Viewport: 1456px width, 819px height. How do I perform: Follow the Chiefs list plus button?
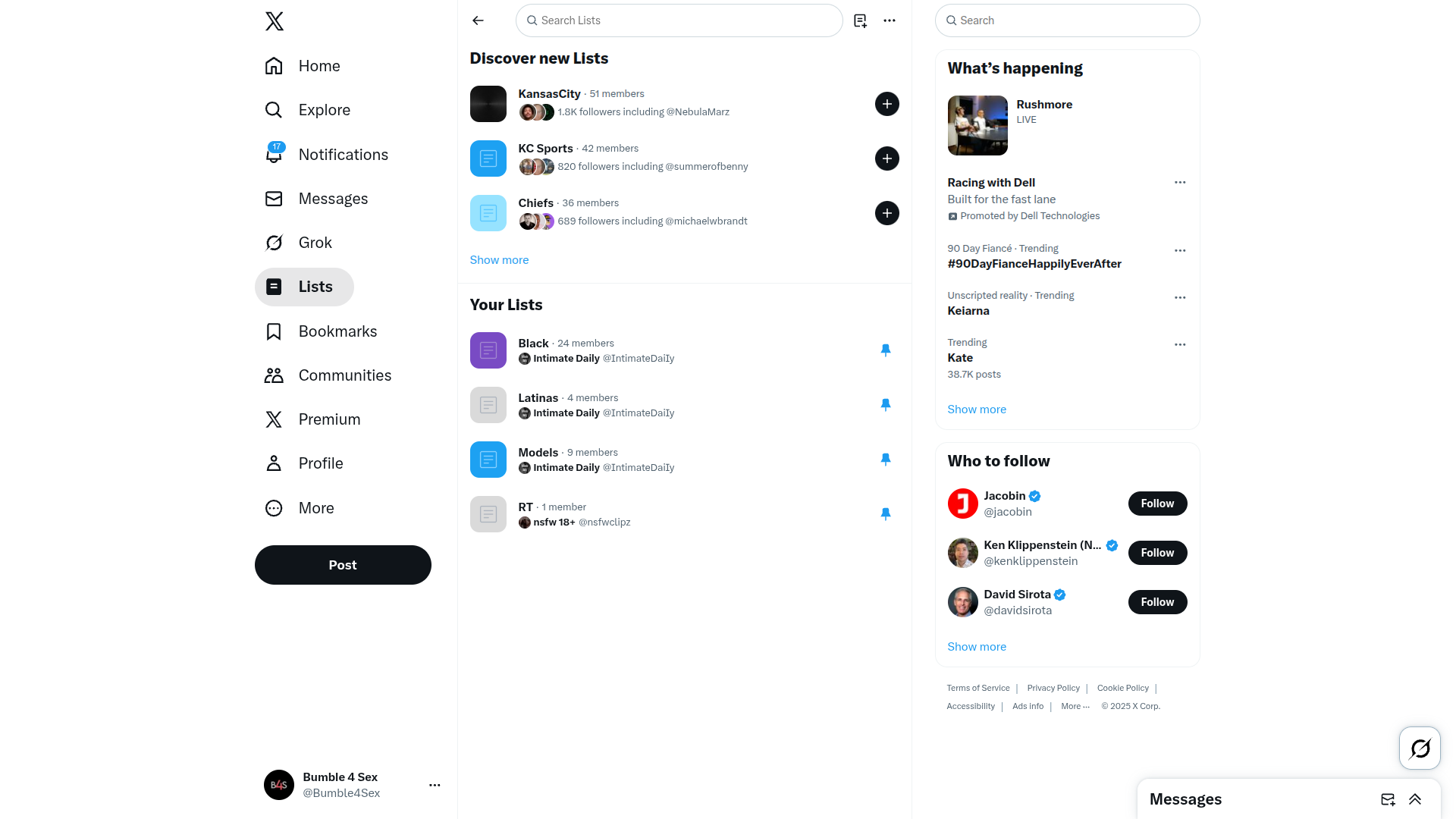click(886, 213)
